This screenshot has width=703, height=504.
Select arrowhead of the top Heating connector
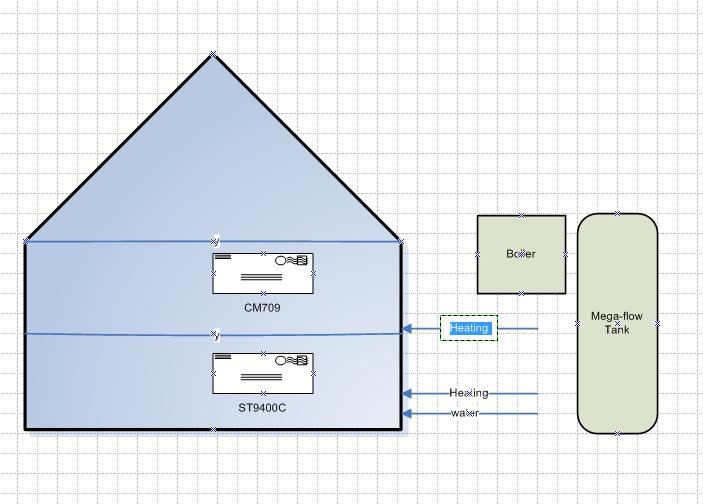tap(407, 328)
